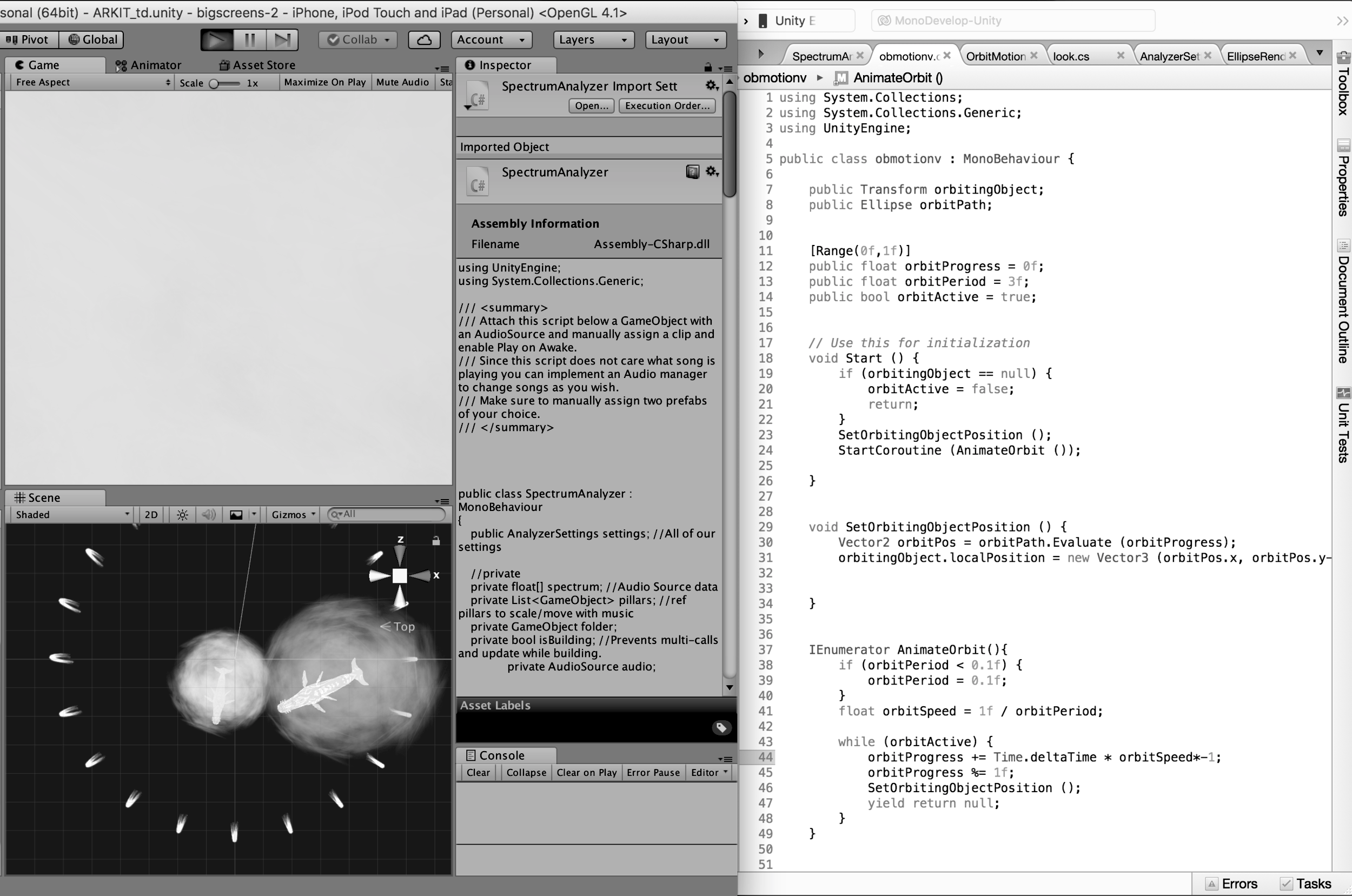Screen dimensions: 1352x896
Task: Open the Layers dropdown
Action: click(x=593, y=39)
